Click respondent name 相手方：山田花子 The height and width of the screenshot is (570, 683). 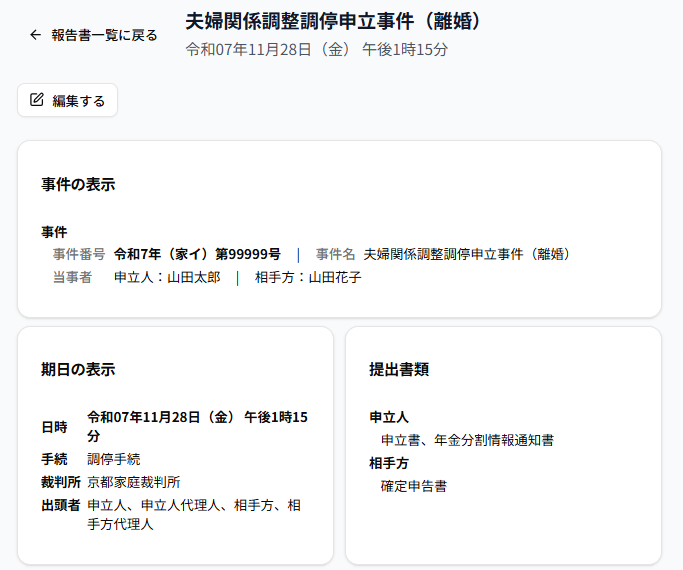coord(308,277)
